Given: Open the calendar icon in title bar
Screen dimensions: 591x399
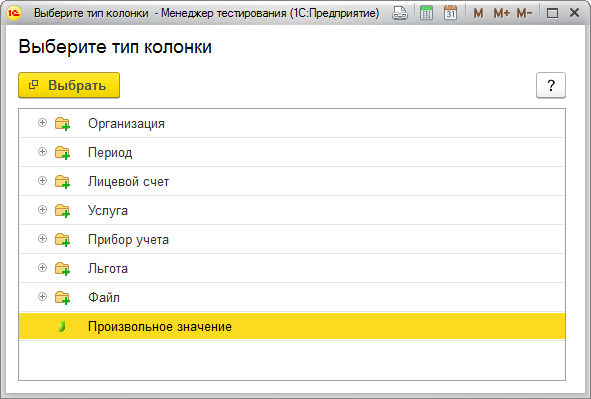Looking at the screenshot, I should [450, 13].
